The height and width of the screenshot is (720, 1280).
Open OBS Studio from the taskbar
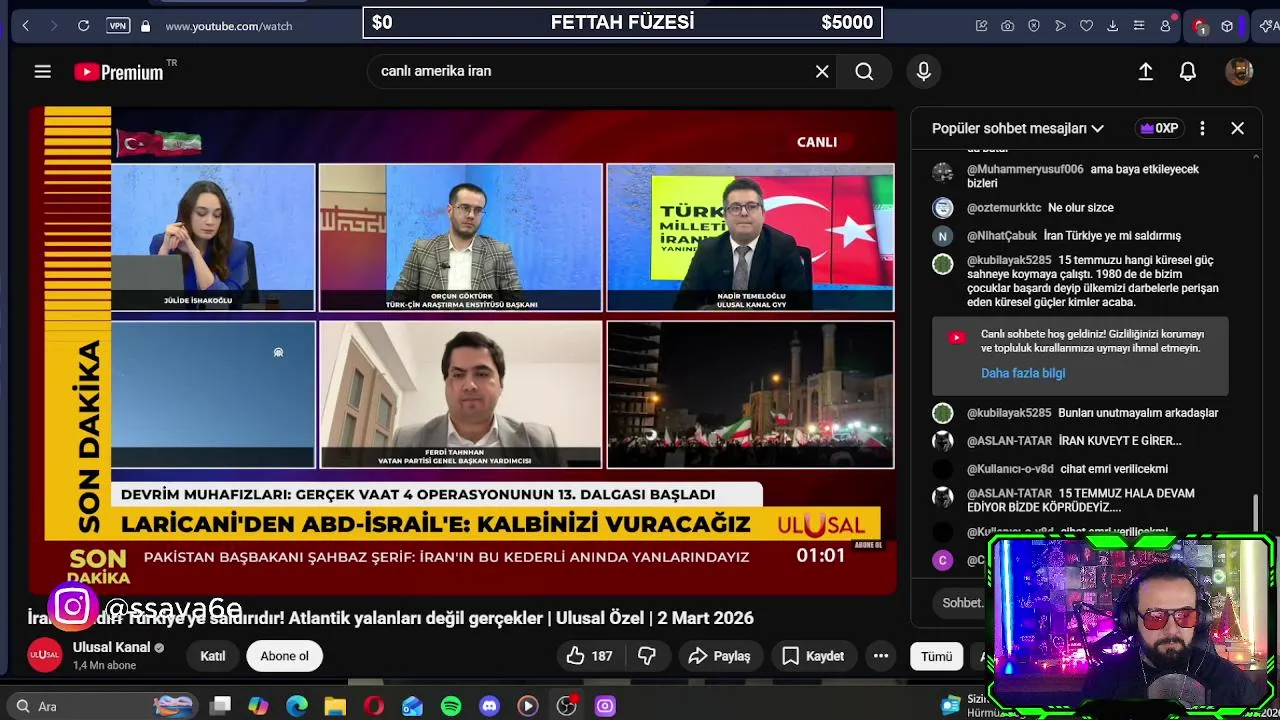[x=567, y=706]
